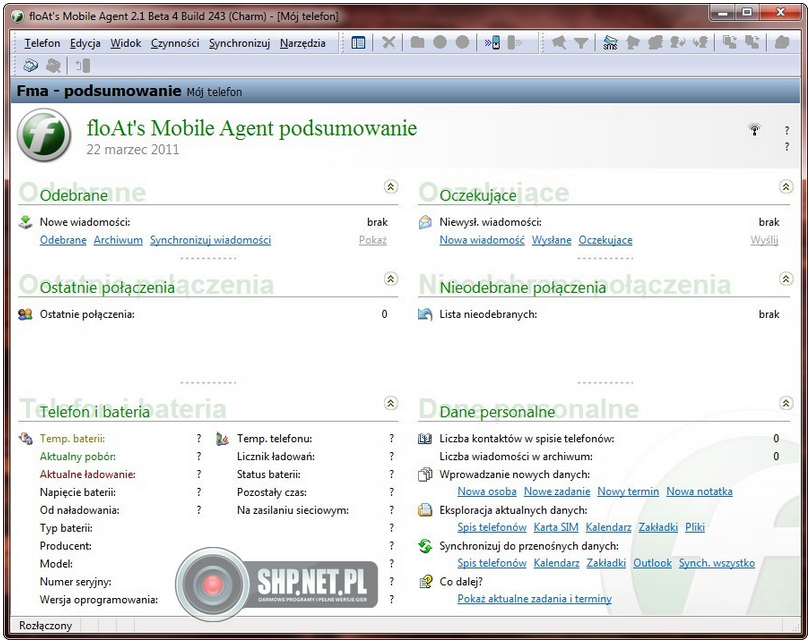Screen dimensions: 809x642
Task: Open the Telefon menu
Action: (42, 43)
